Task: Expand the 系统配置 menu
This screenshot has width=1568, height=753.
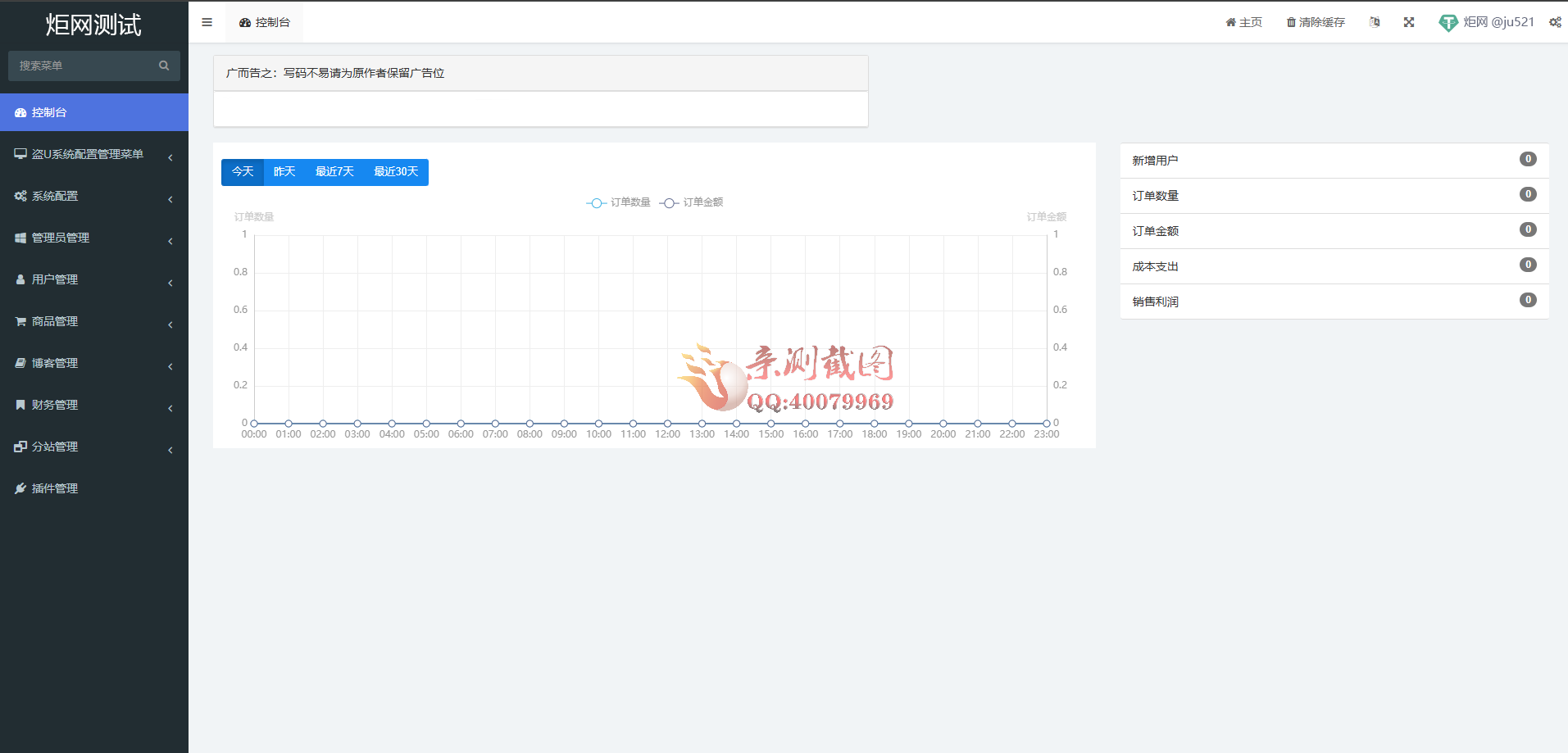Action: pyautogui.click(x=54, y=196)
